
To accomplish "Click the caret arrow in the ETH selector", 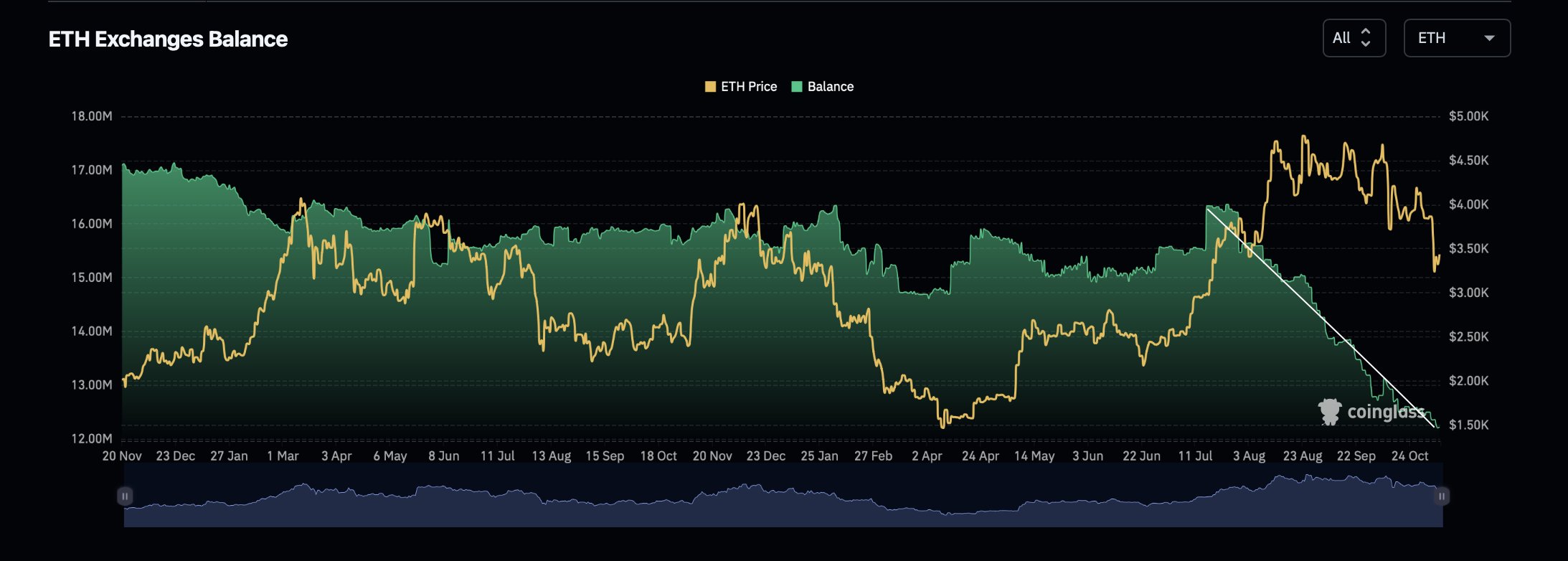I will (1489, 39).
